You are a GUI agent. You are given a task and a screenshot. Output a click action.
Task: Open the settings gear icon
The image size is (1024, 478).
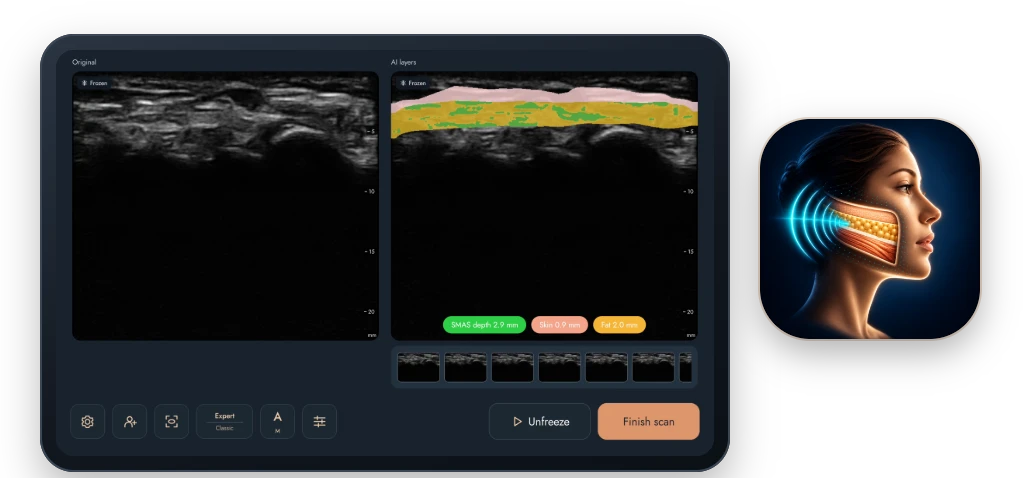(88, 422)
